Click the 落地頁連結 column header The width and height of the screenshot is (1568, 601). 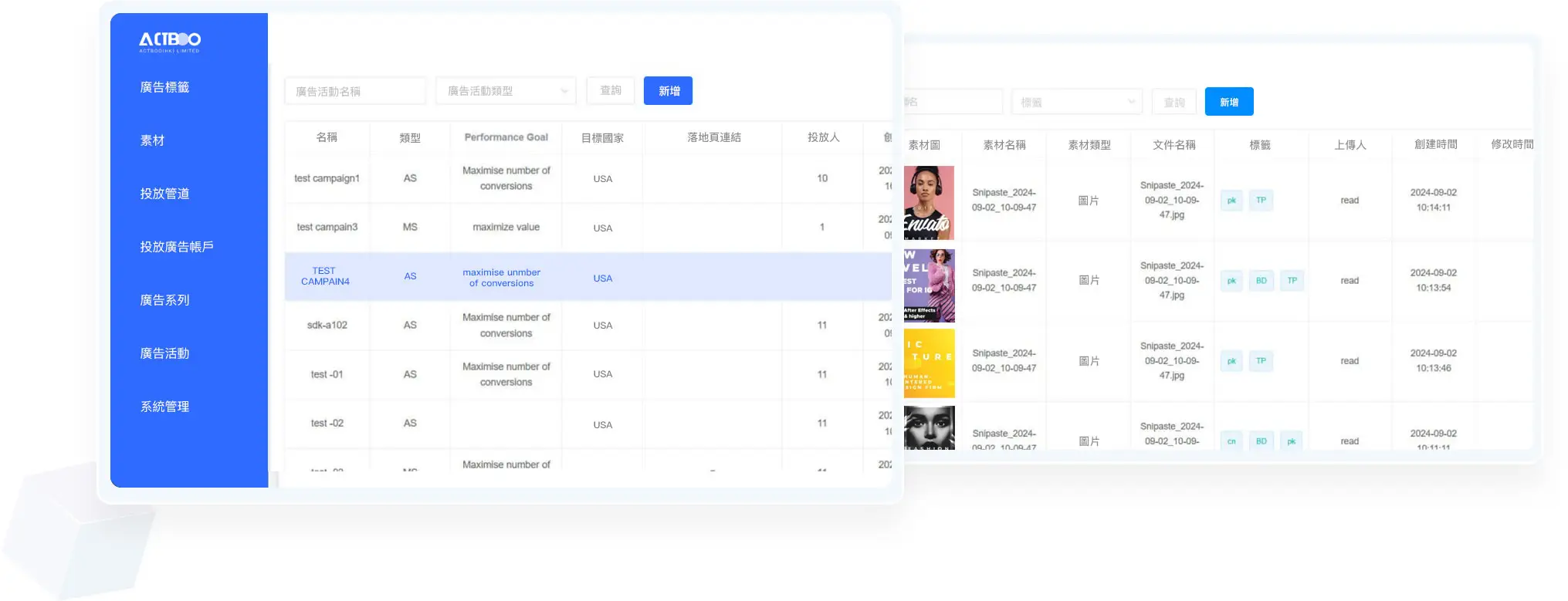coord(714,137)
